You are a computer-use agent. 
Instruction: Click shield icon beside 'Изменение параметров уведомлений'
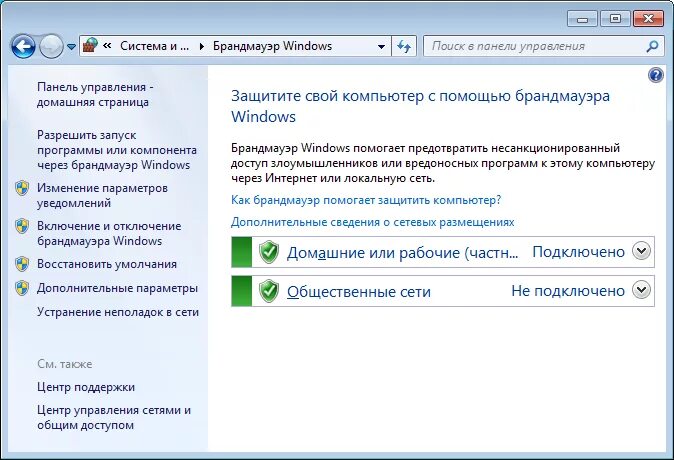click(x=22, y=188)
